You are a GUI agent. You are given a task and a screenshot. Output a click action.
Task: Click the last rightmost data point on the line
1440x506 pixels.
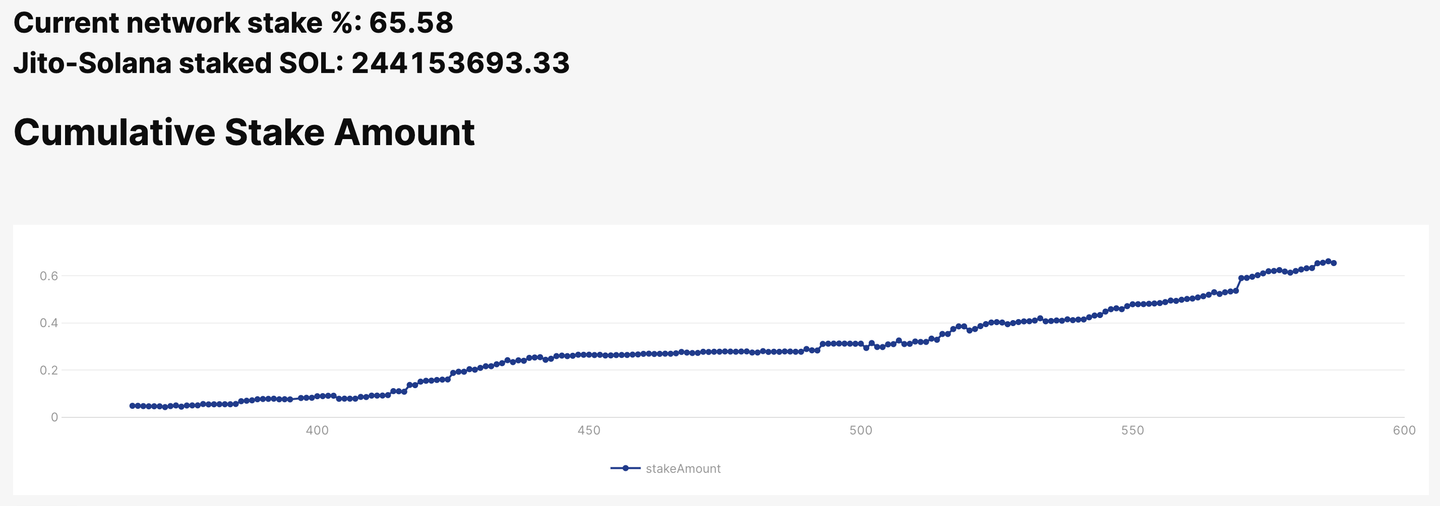click(1334, 263)
